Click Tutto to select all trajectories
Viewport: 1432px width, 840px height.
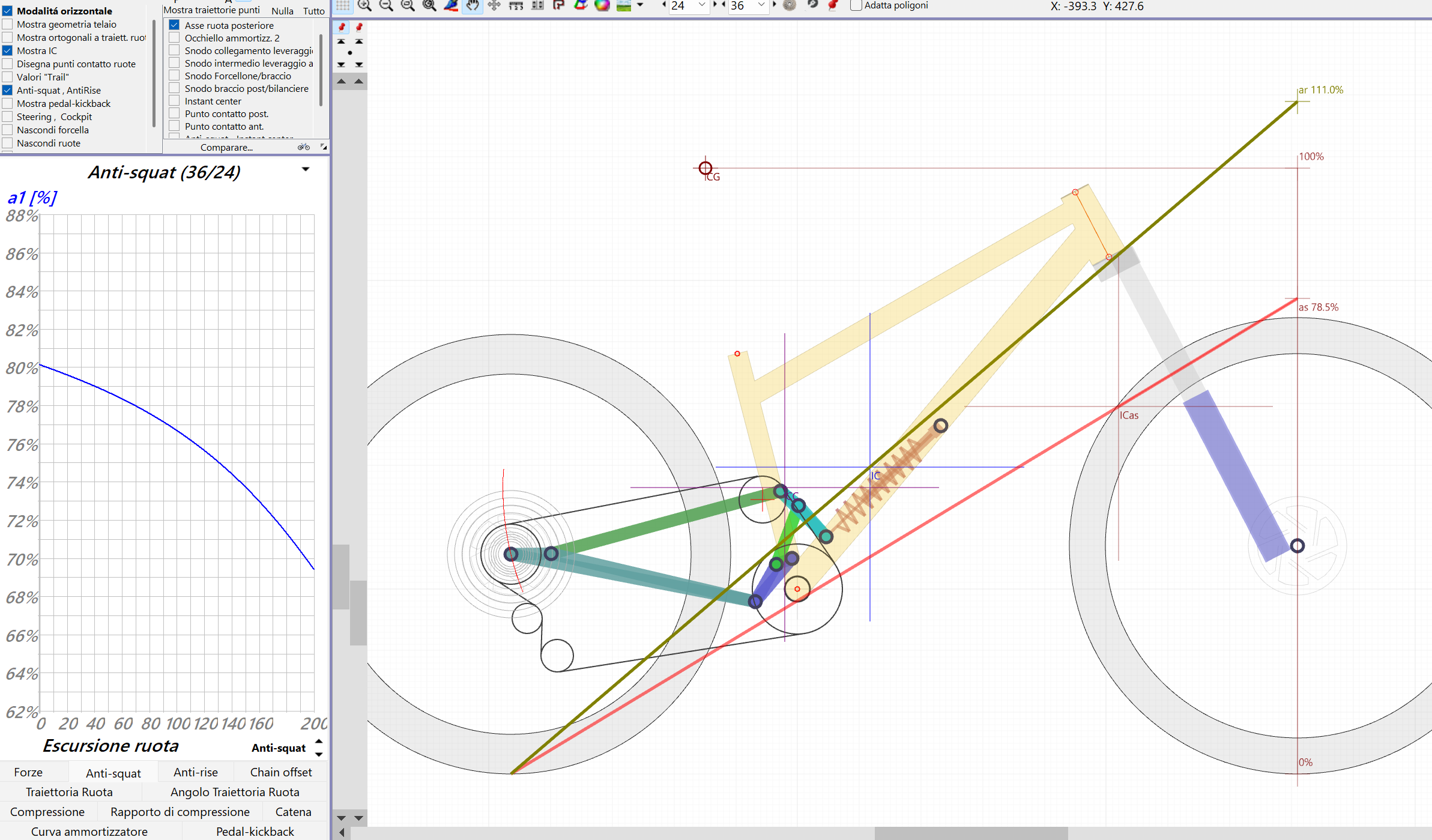pyautogui.click(x=313, y=11)
